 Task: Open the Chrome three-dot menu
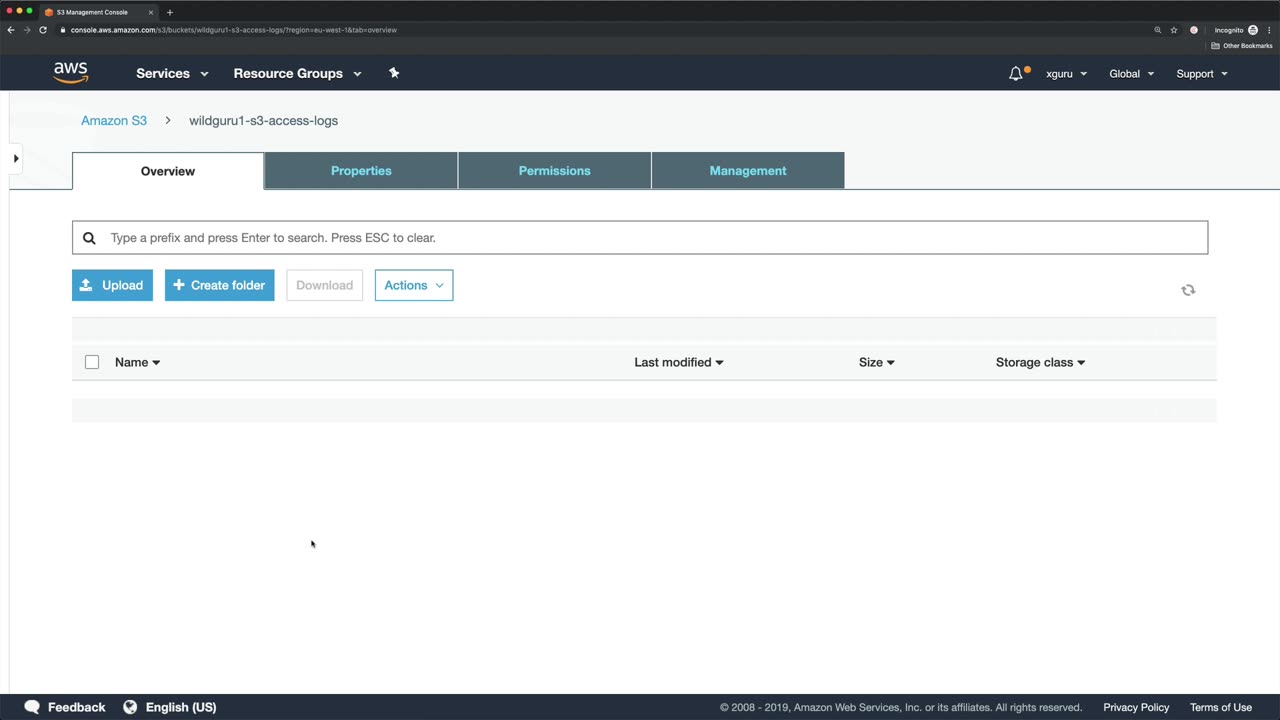(x=1269, y=30)
